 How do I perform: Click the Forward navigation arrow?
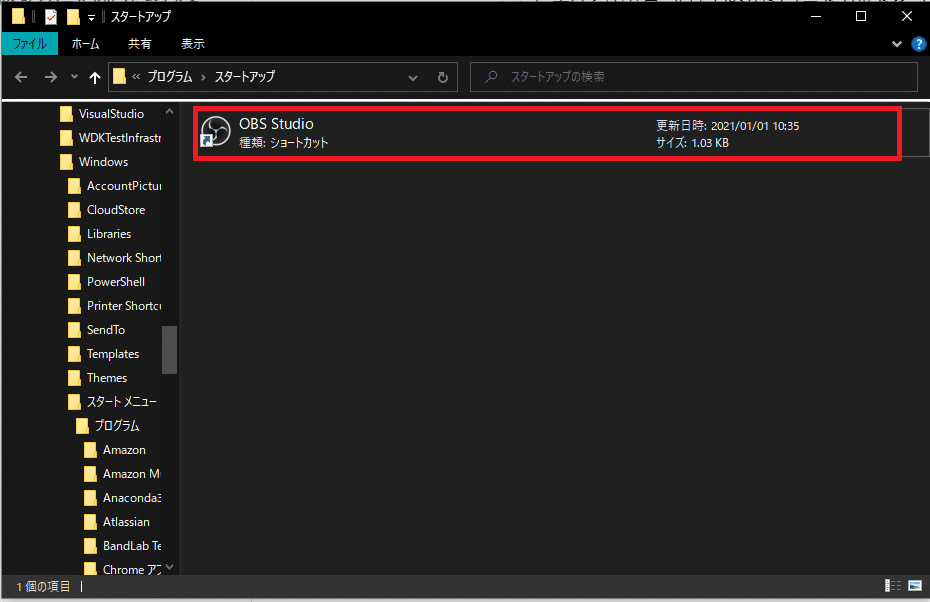[51, 77]
